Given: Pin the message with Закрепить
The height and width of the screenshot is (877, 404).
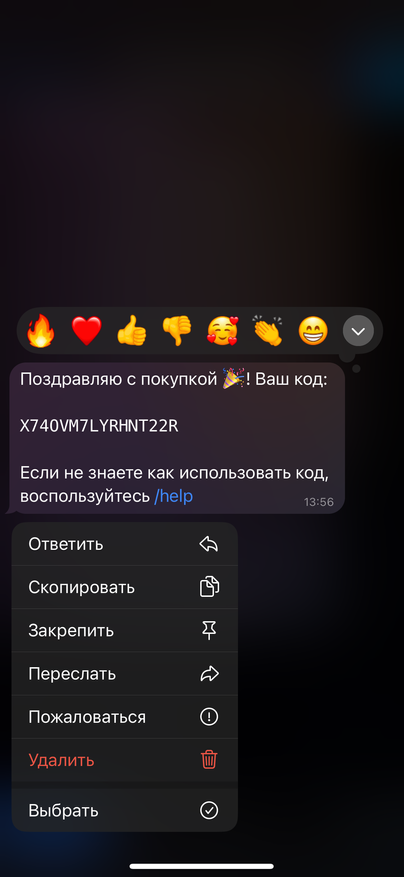Looking at the screenshot, I should 125,630.
